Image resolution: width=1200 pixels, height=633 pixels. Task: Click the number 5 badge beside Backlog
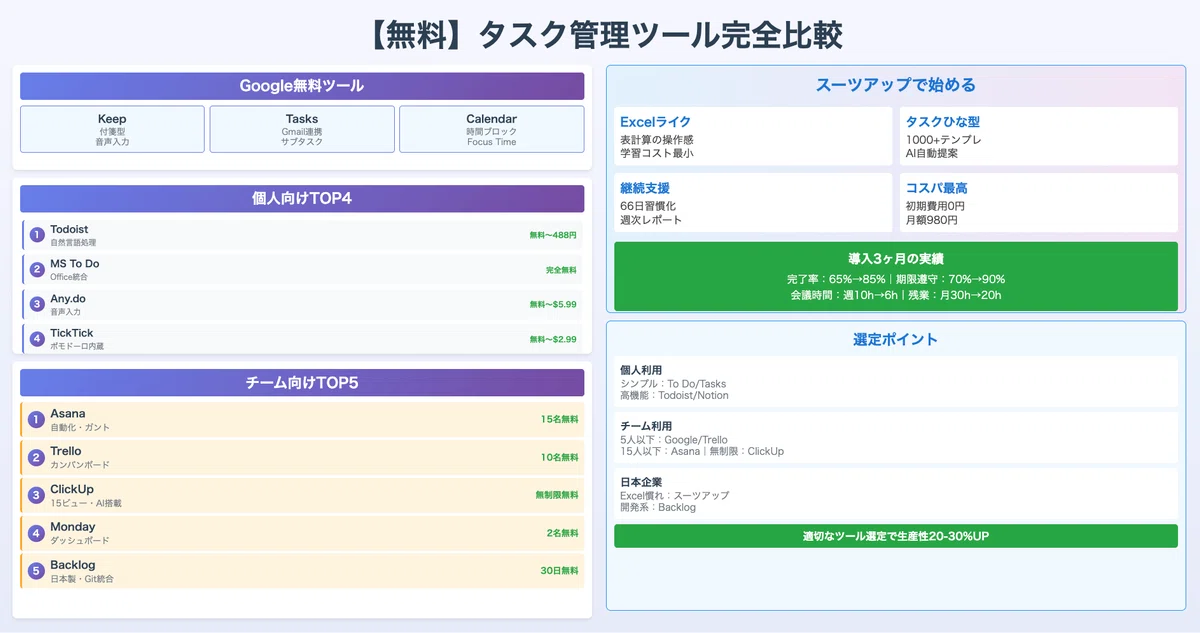[37, 571]
